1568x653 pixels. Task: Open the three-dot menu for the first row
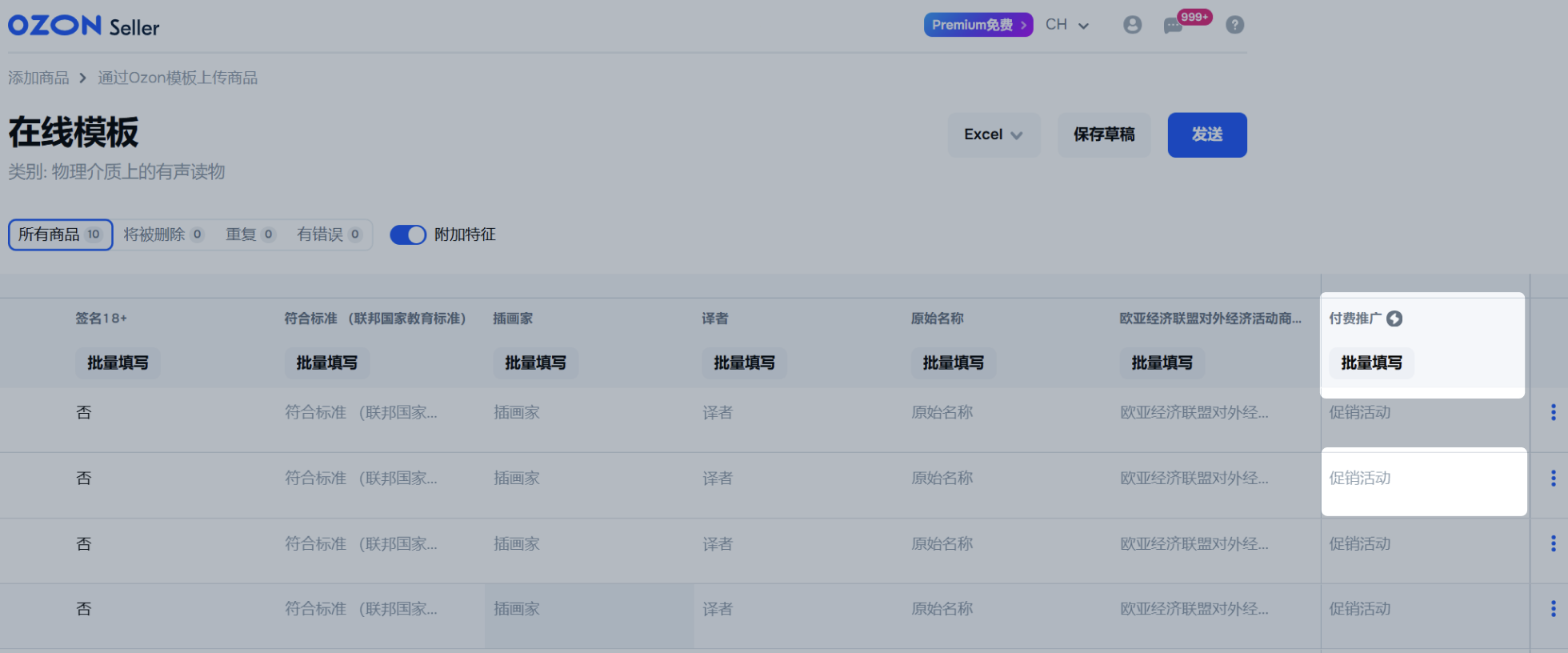[1553, 412]
